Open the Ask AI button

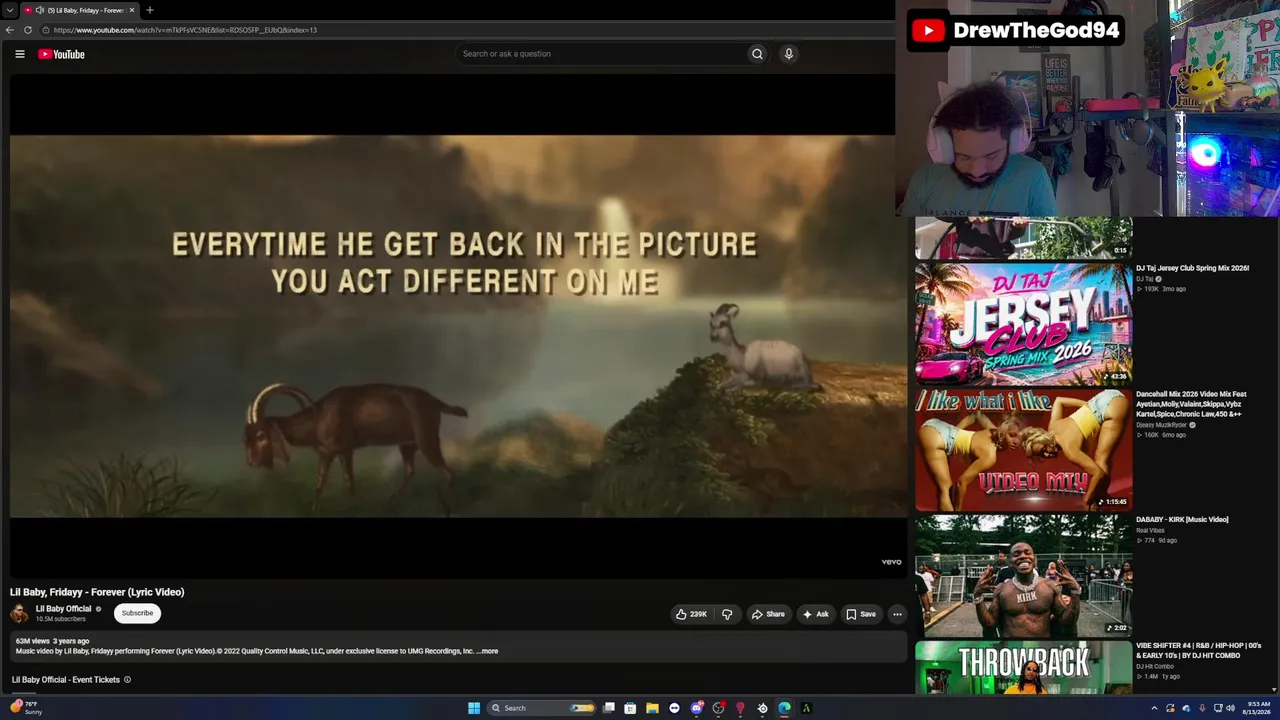(815, 614)
